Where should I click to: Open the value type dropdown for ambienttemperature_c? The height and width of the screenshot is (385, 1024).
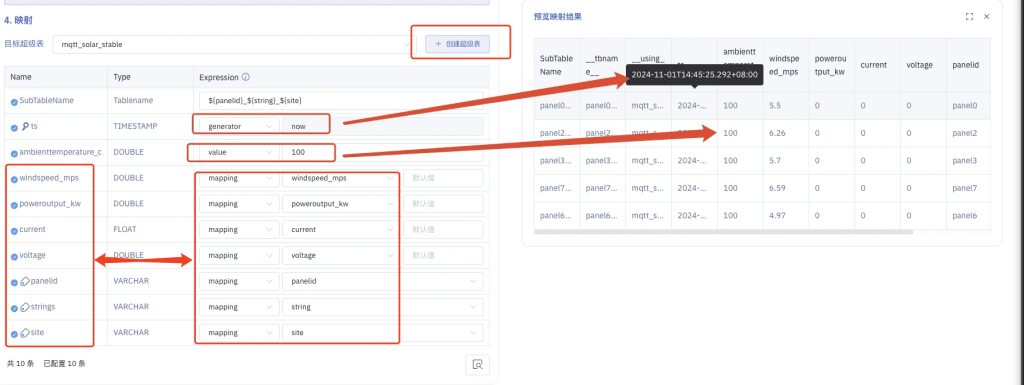click(x=239, y=152)
